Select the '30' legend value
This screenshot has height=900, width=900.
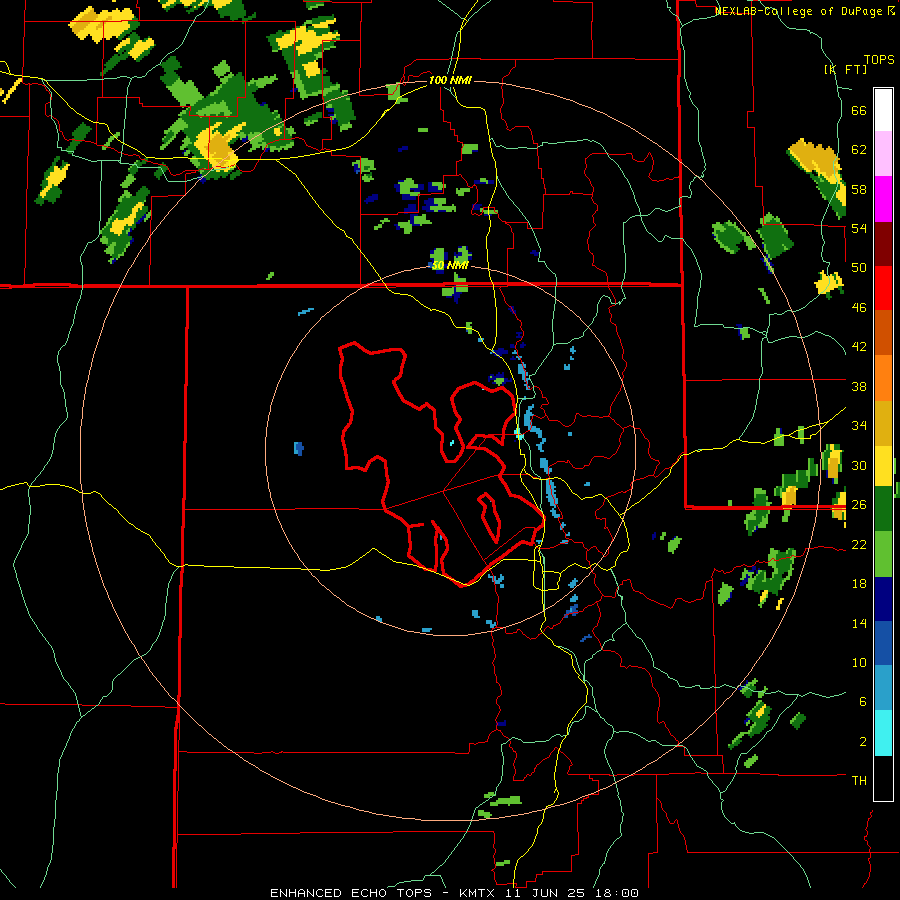(859, 465)
